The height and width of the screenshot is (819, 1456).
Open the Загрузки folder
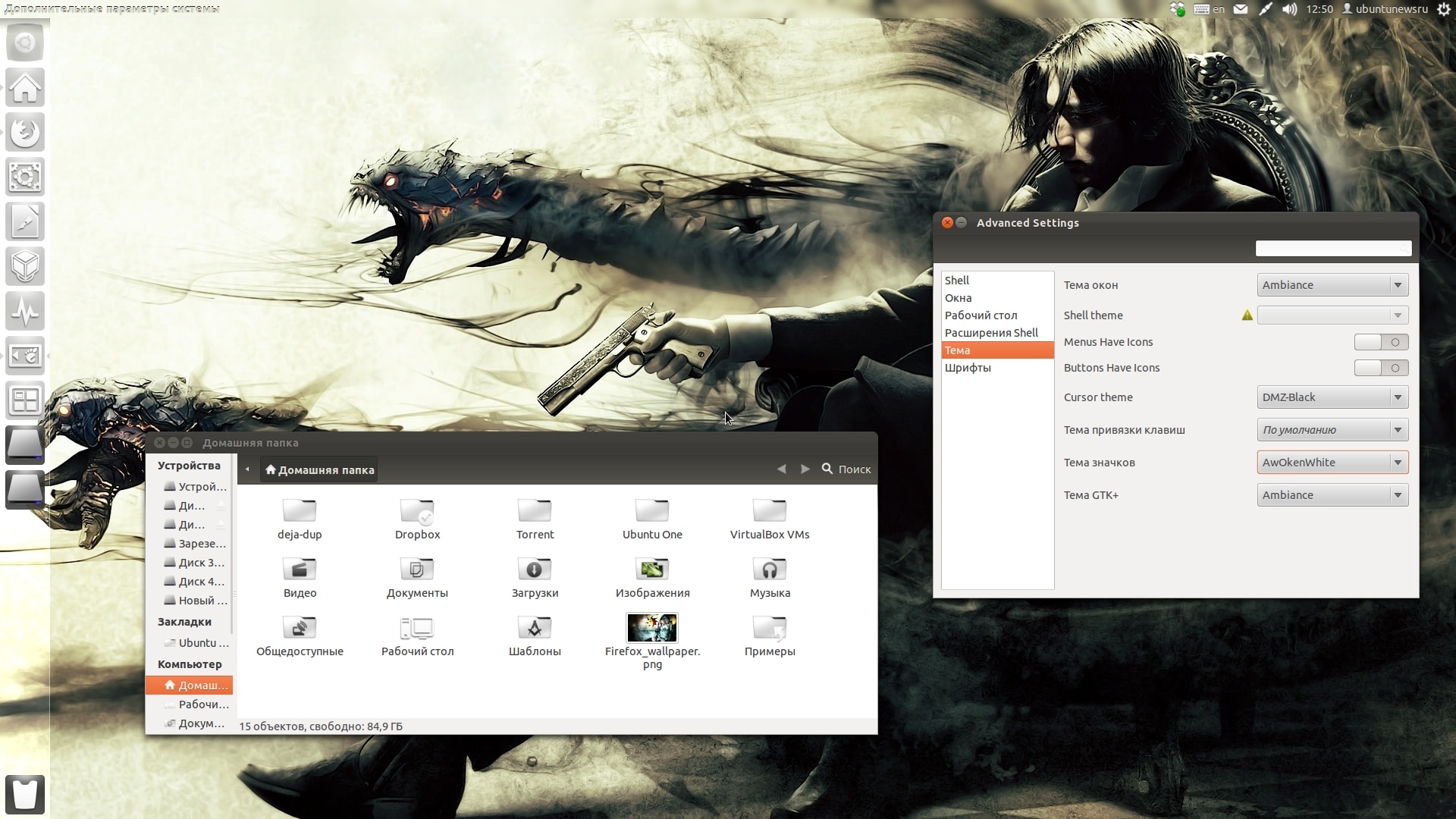[x=535, y=577]
